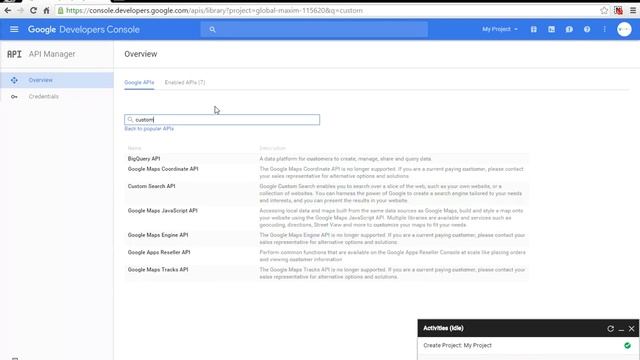The width and height of the screenshot is (640, 360).
Task: Close the Activities panel
Action: coord(632,329)
